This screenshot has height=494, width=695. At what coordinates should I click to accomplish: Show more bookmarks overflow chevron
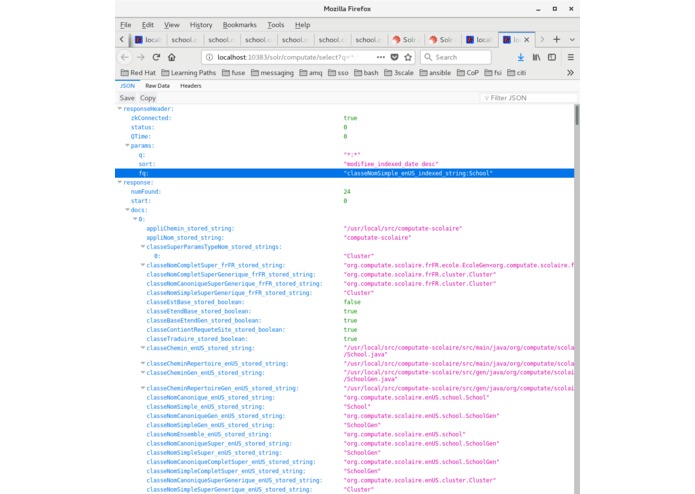[570, 73]
